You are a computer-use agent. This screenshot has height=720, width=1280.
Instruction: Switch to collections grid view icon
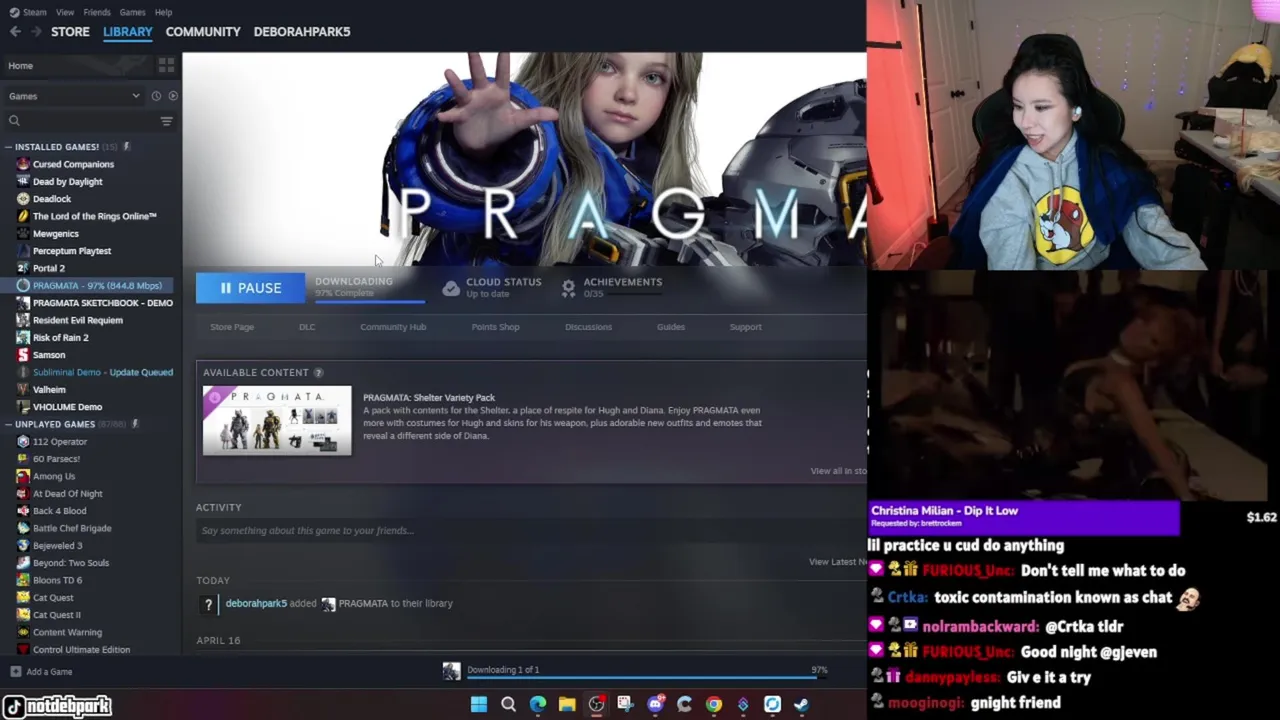pos(166,66)
